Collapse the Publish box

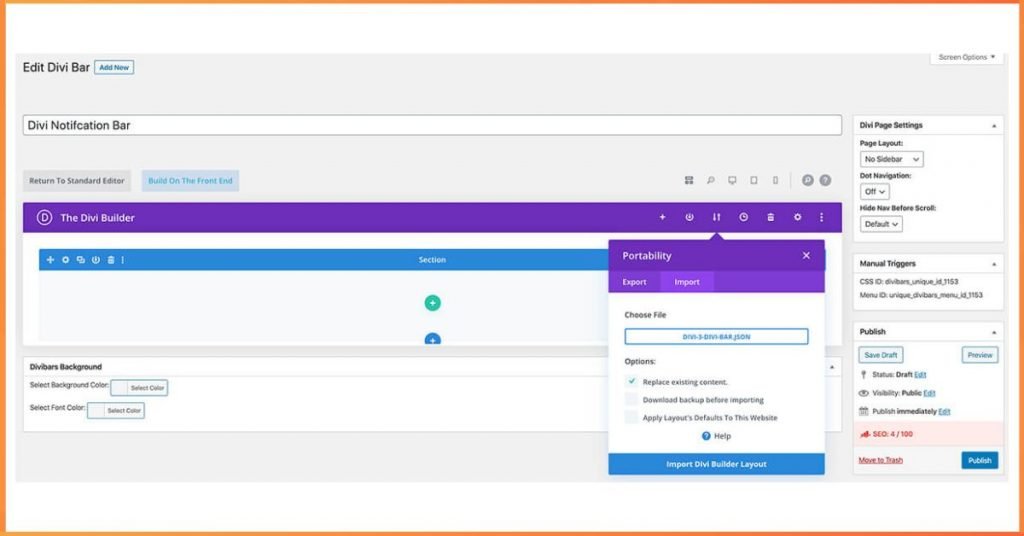click(x=994, y=332)
